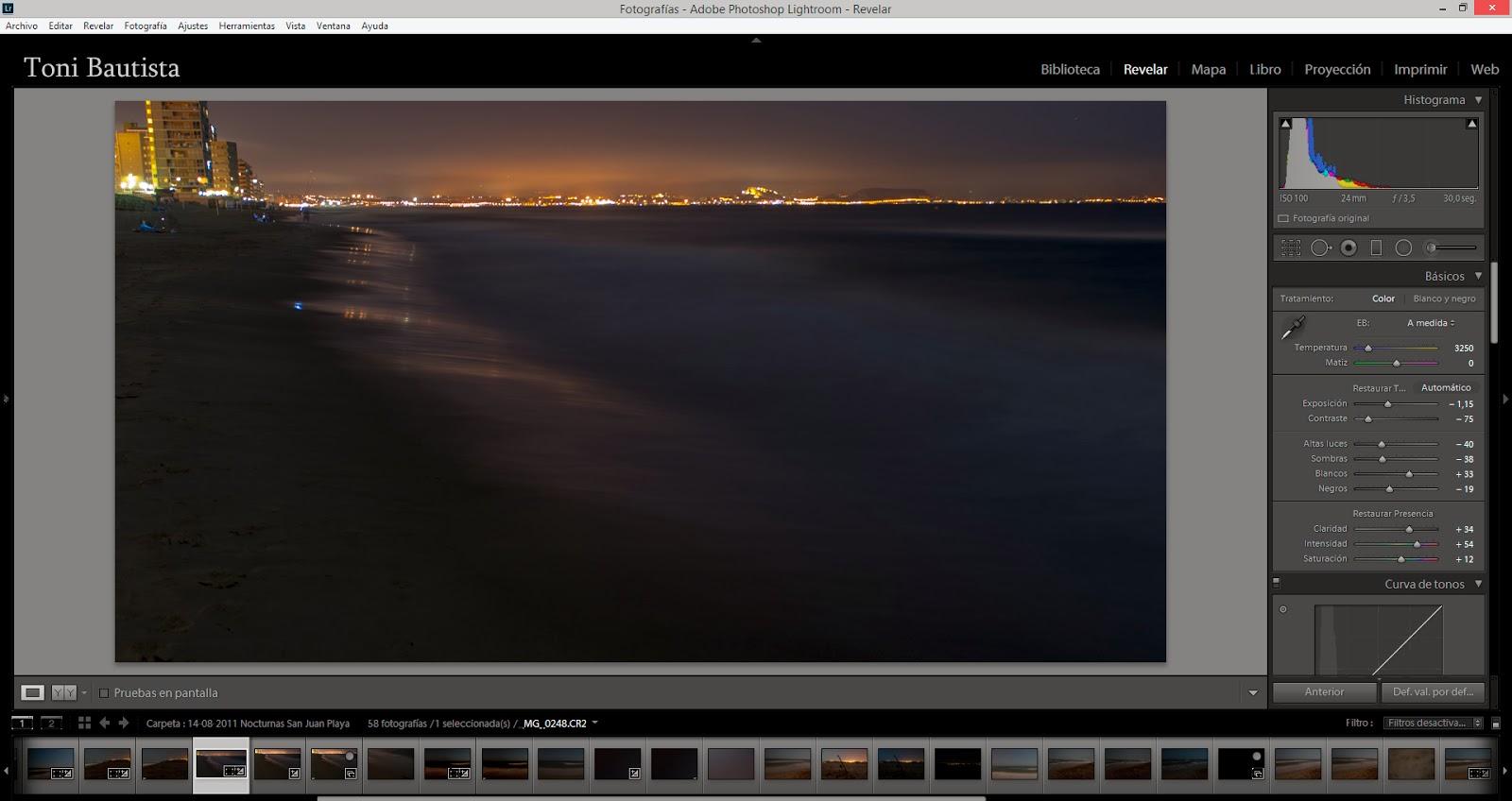Click the Contraste value -75

tap(1464, 418)
